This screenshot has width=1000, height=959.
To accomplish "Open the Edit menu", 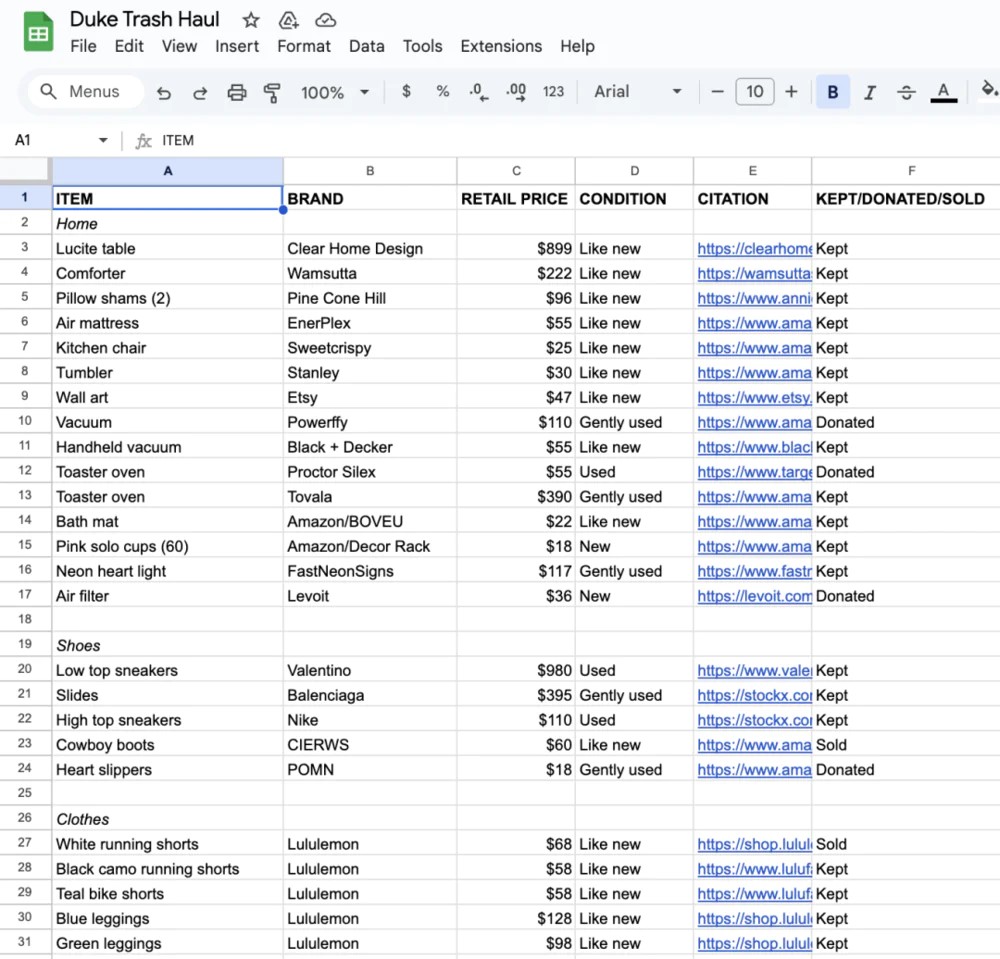I will click(129, 47).
